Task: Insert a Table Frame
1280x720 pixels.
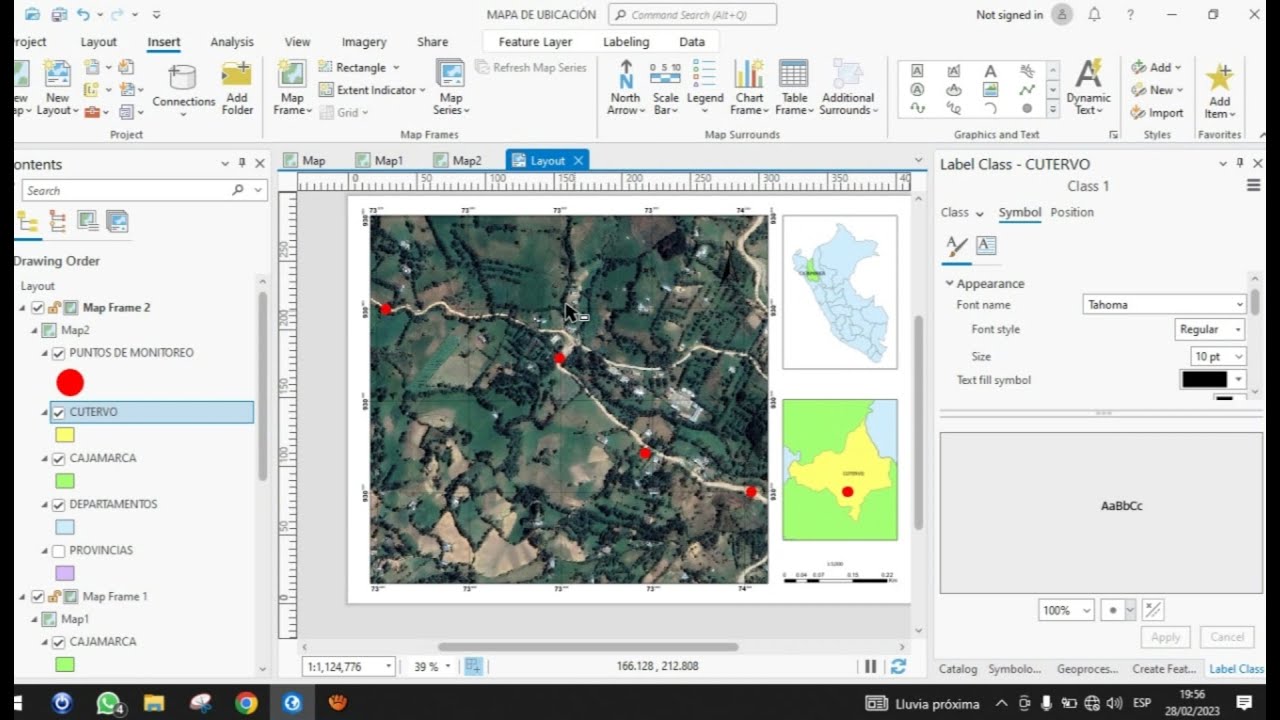Action: tap(794, 88)
